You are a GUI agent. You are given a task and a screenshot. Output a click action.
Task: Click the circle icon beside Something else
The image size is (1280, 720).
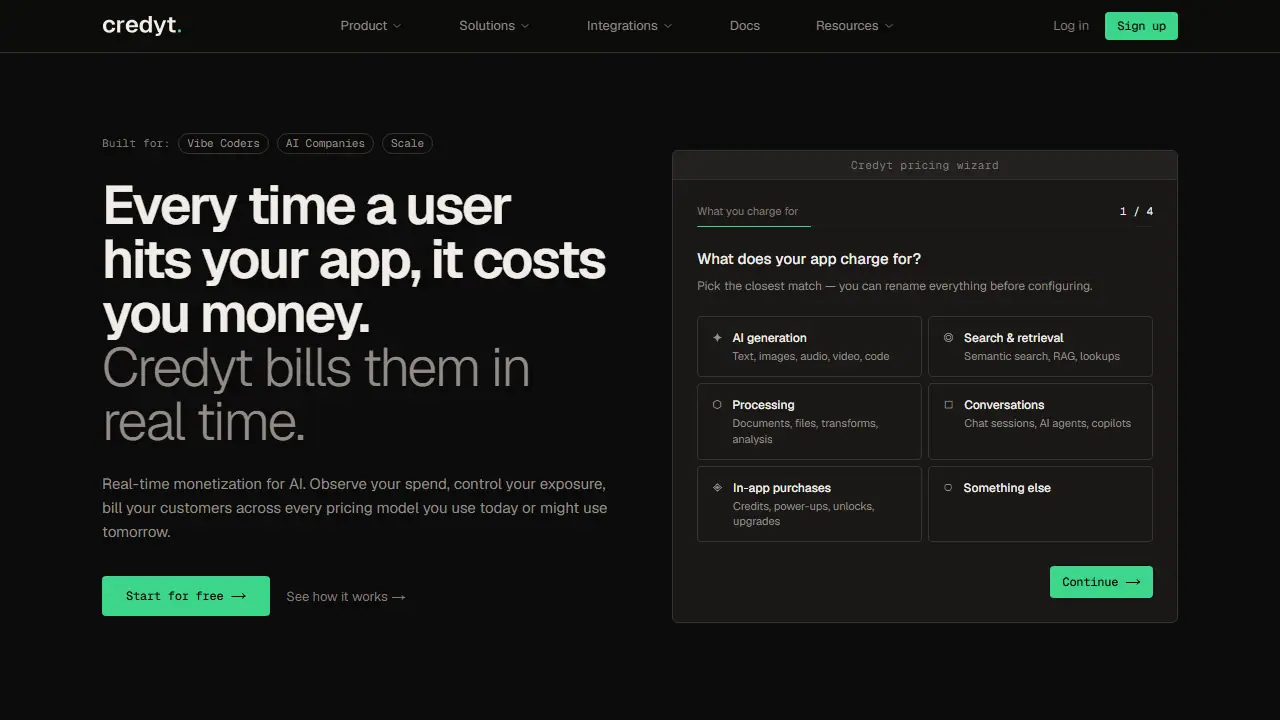pos(948,488)
